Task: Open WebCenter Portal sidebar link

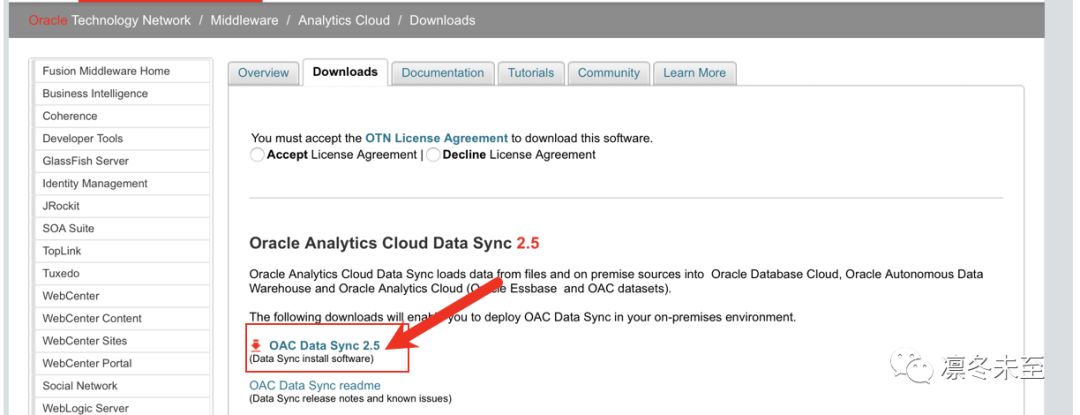Action: (122, 363)
